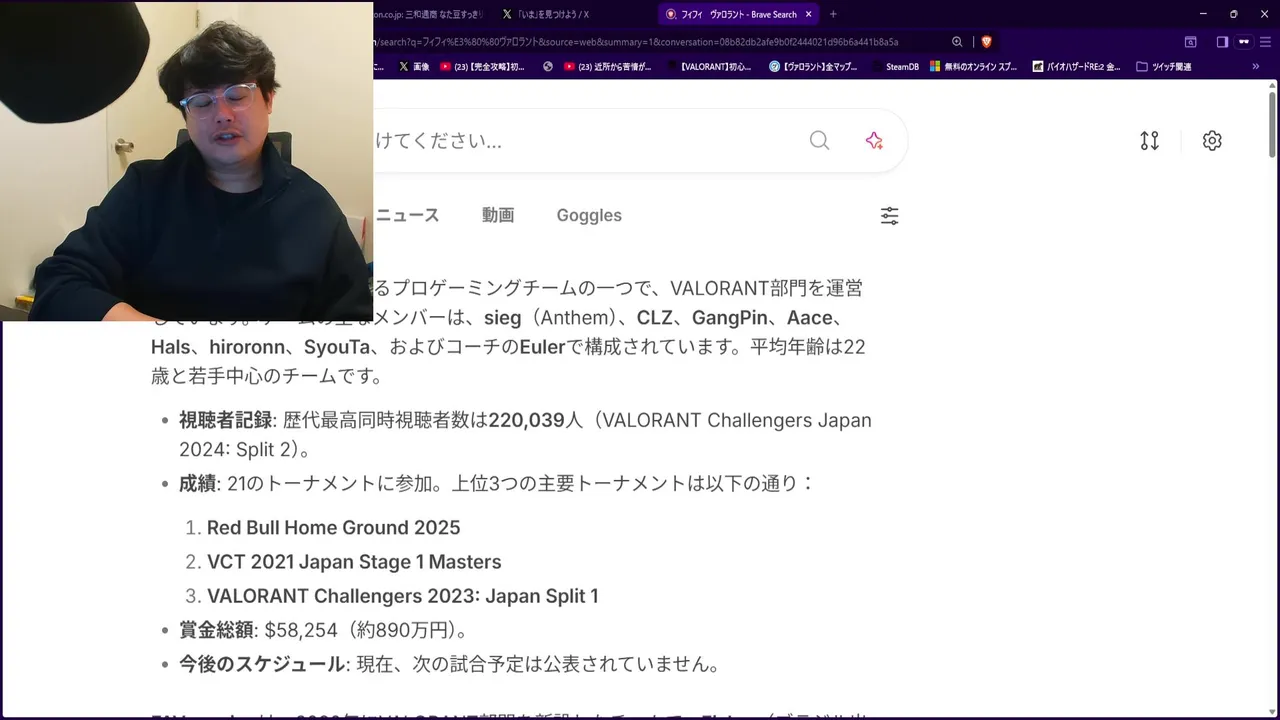Open the 【ヴァロラント】全マップ bookmark

813,67
